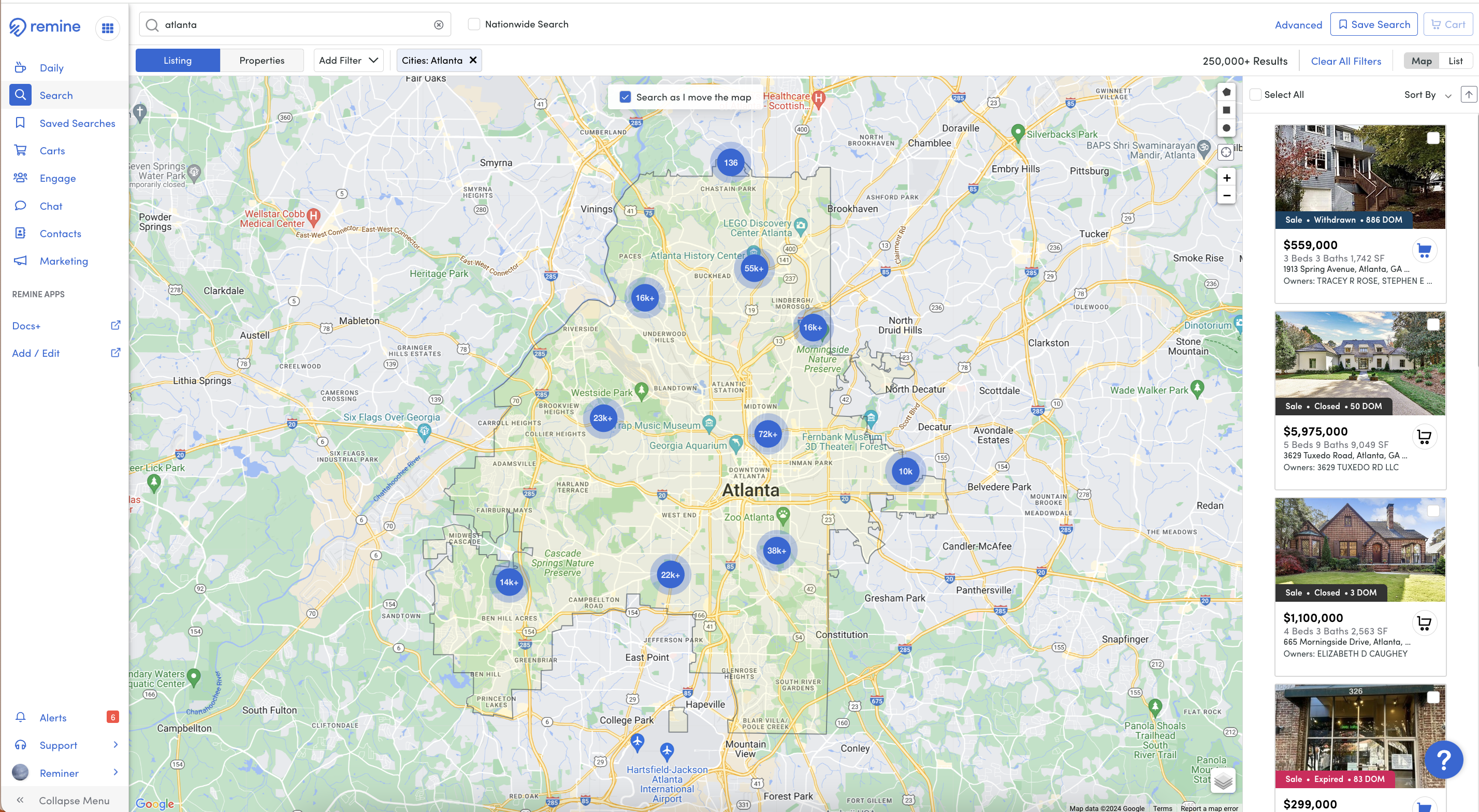This screenshot has height=812, width=1479.
Task: Click the 10k map cluster
Action: [905, 471]
